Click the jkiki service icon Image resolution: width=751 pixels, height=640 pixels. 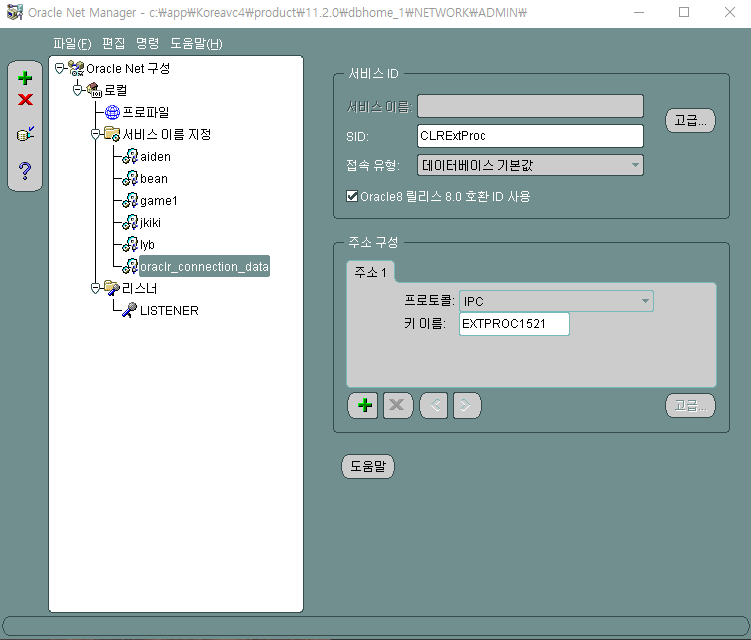coord(130,222)
